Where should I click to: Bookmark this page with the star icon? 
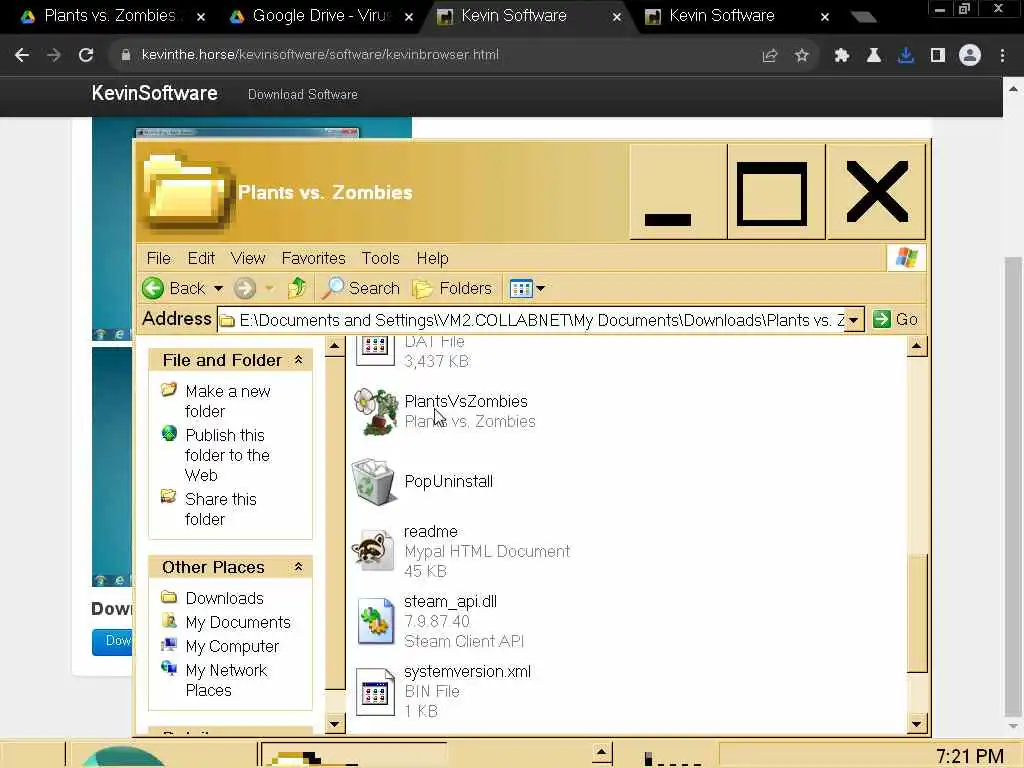tap(802, 56)
